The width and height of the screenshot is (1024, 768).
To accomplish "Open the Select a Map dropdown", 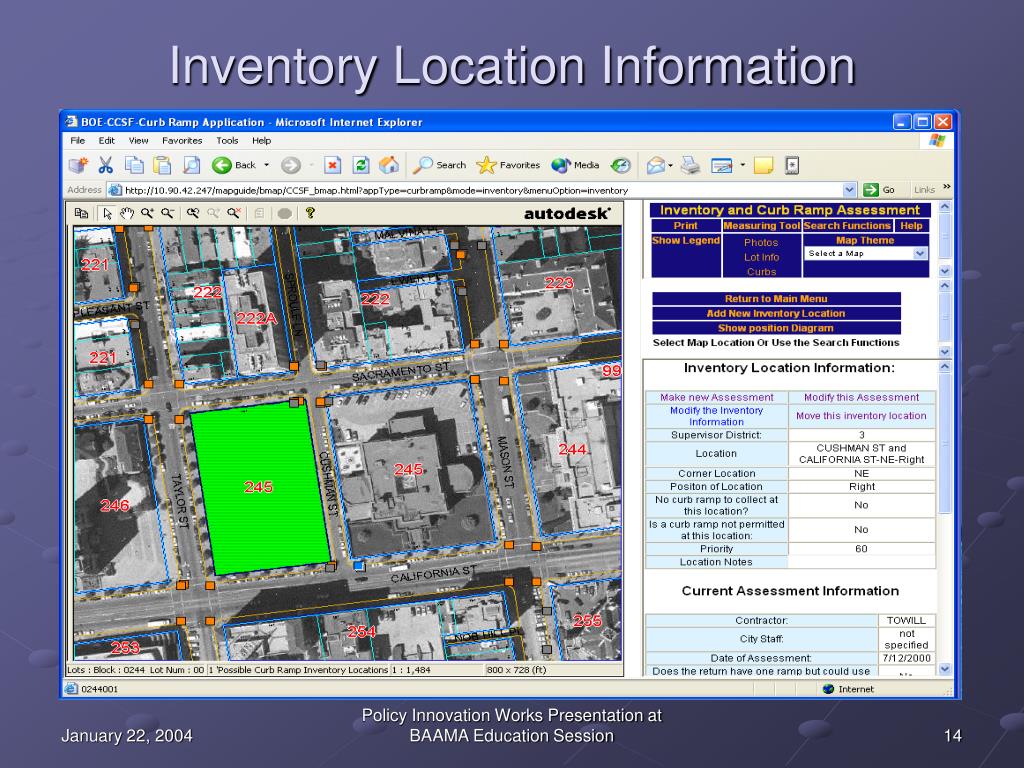I will pos(866,253).
